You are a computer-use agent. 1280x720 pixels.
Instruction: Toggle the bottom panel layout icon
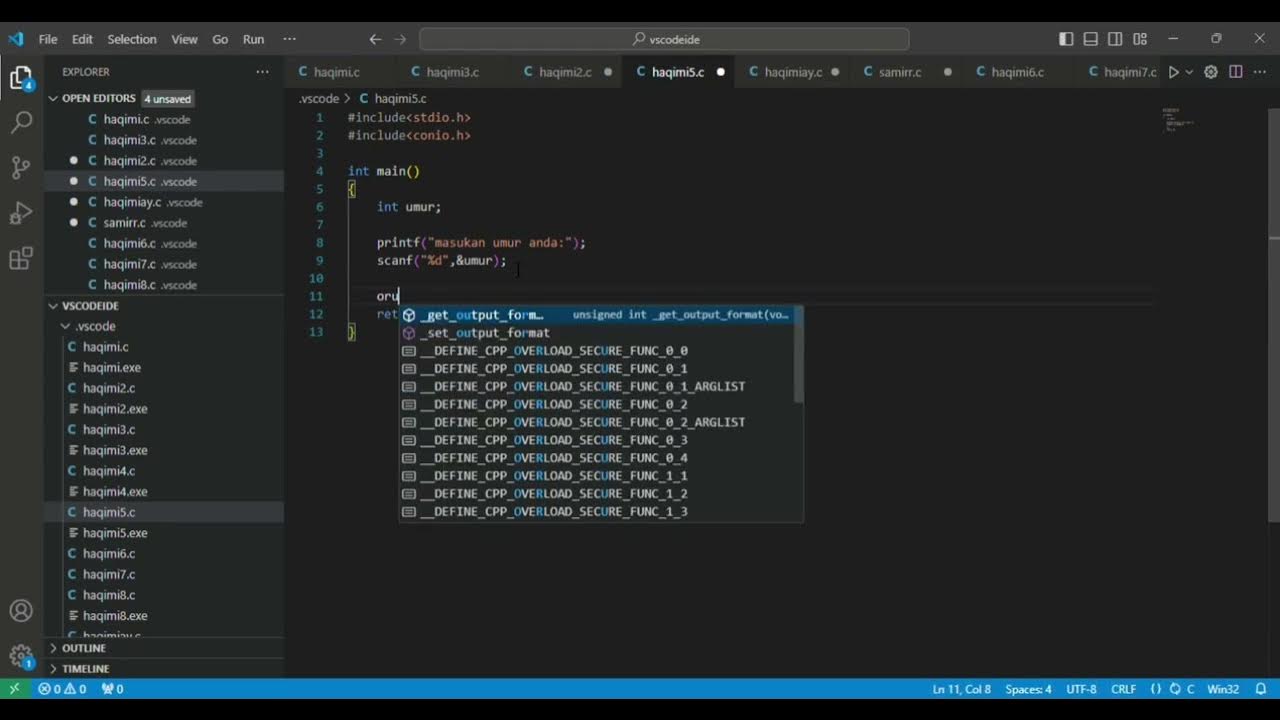pyautogui.click(x=1091, y=39)
